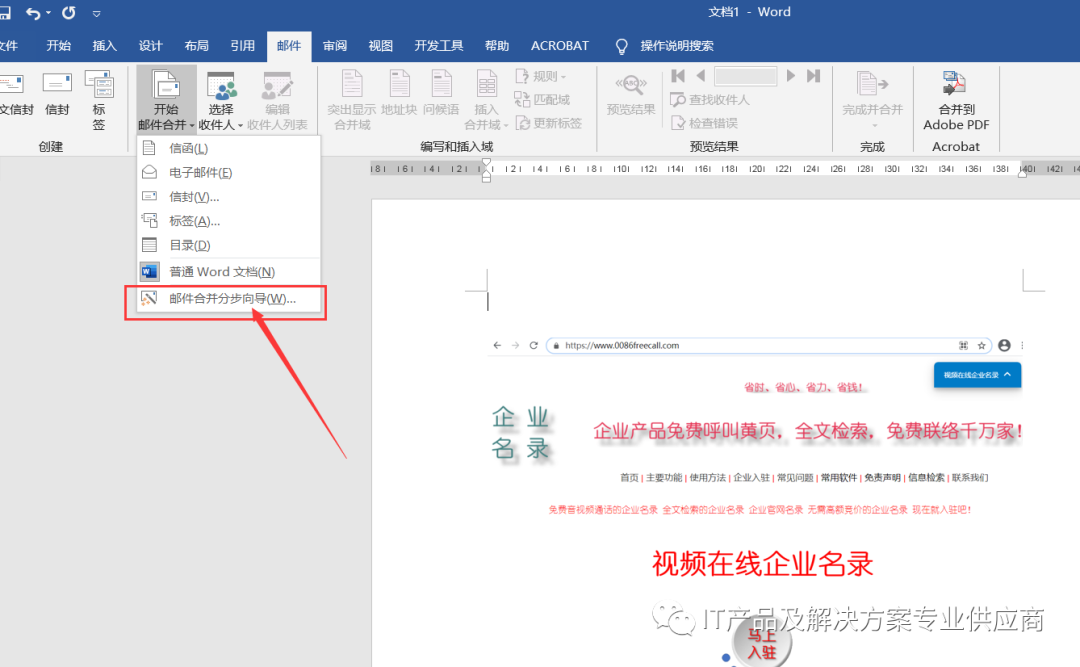The image size is (1080, 667).
Task: Open the 布局 ribbon tab
Action: pos(196,45)
